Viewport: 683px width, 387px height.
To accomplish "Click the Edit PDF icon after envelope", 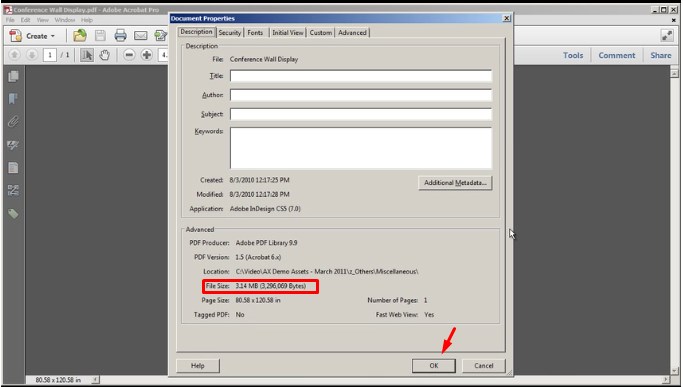I will pos(160,36).
